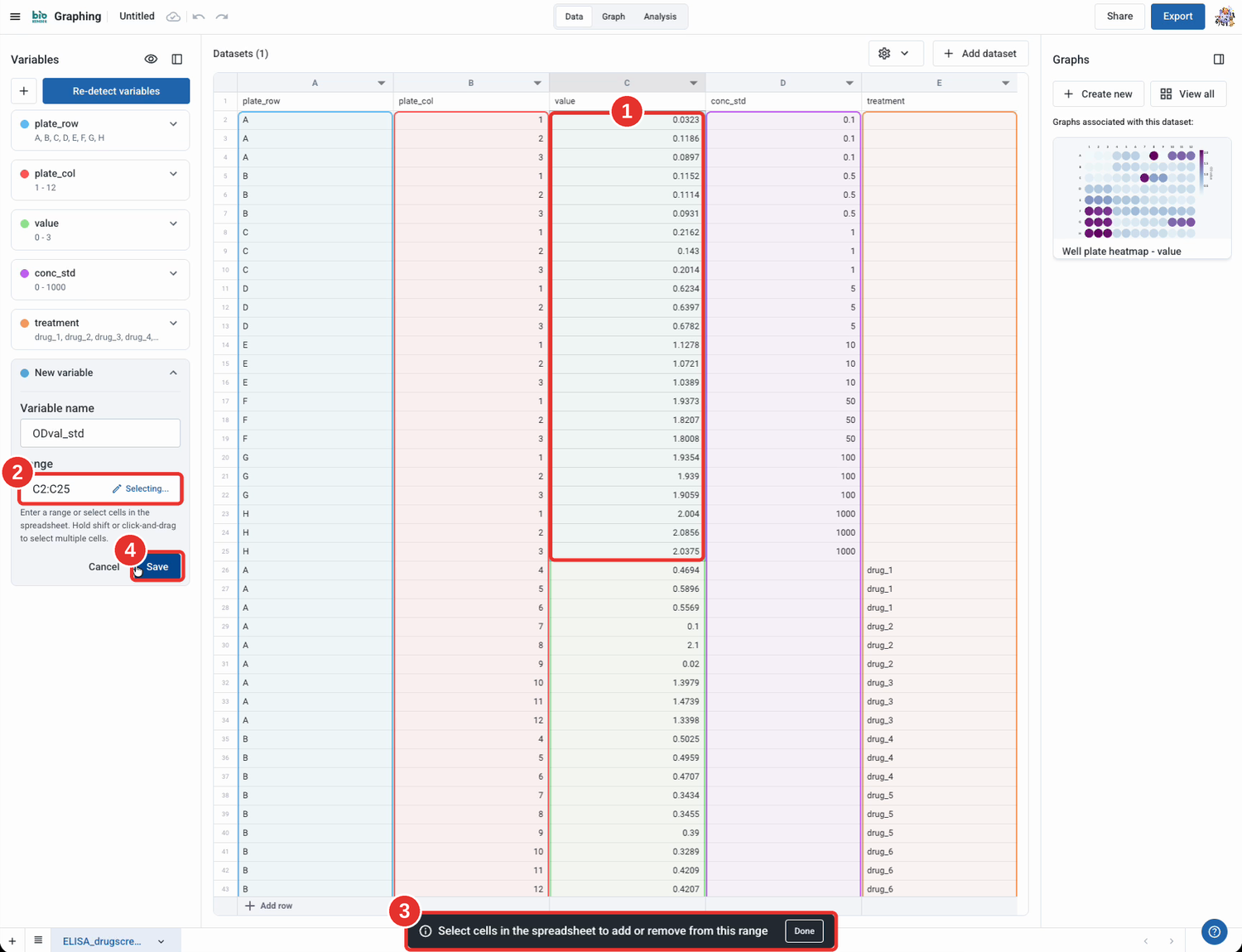Go to previous sheet arrow

pyautogui.click(x=1146, y=941)
